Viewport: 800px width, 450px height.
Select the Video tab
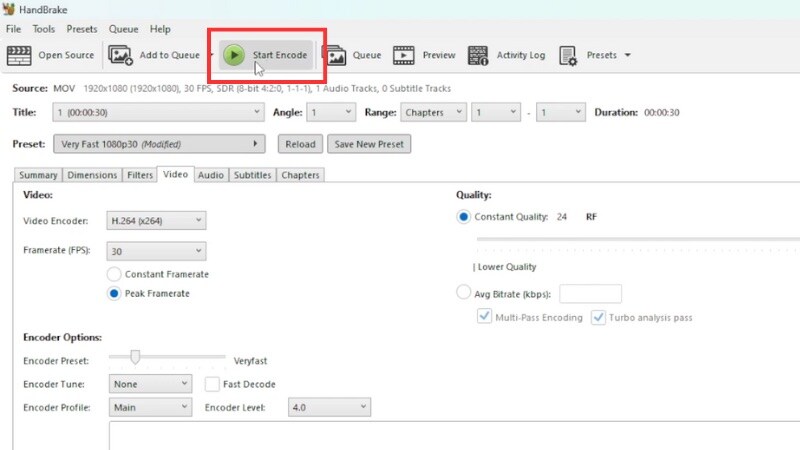(176, 174)
